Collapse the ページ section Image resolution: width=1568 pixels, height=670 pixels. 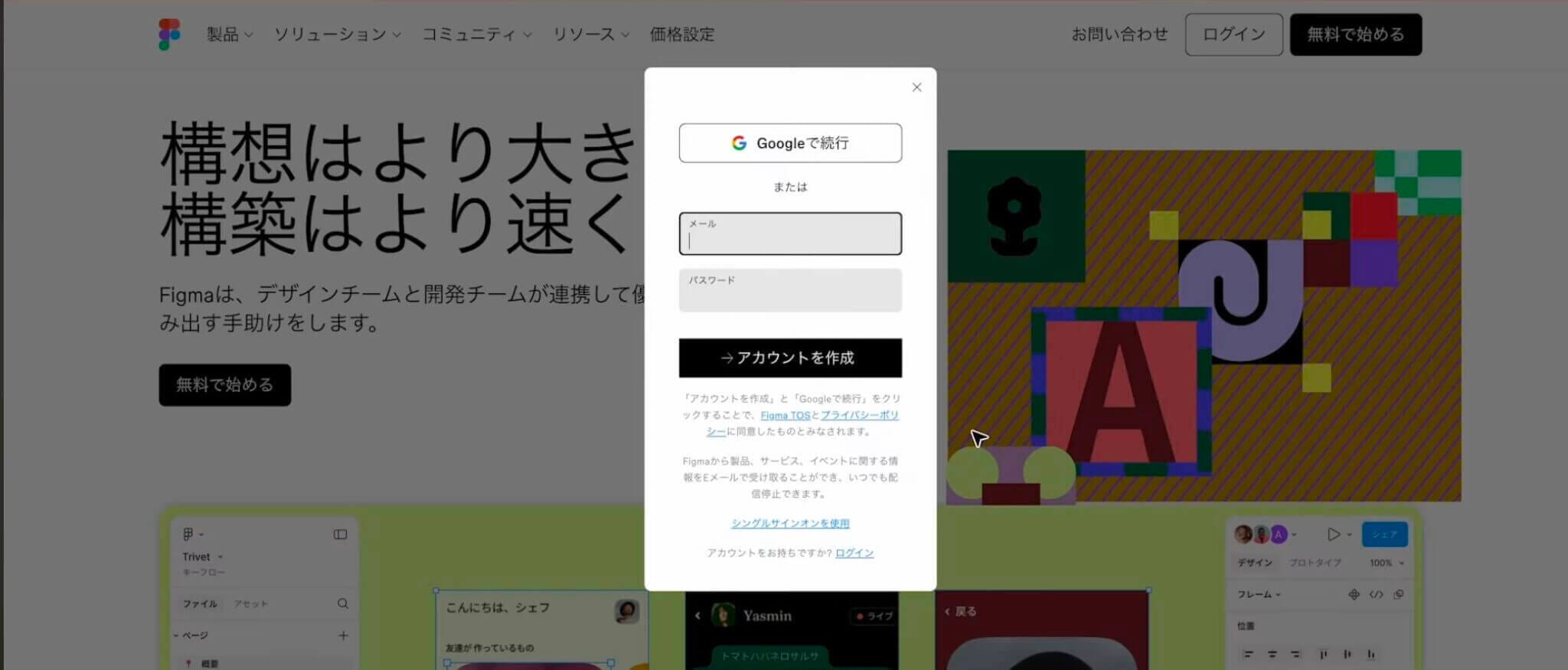pyautogui.click(x=175, y=636)
